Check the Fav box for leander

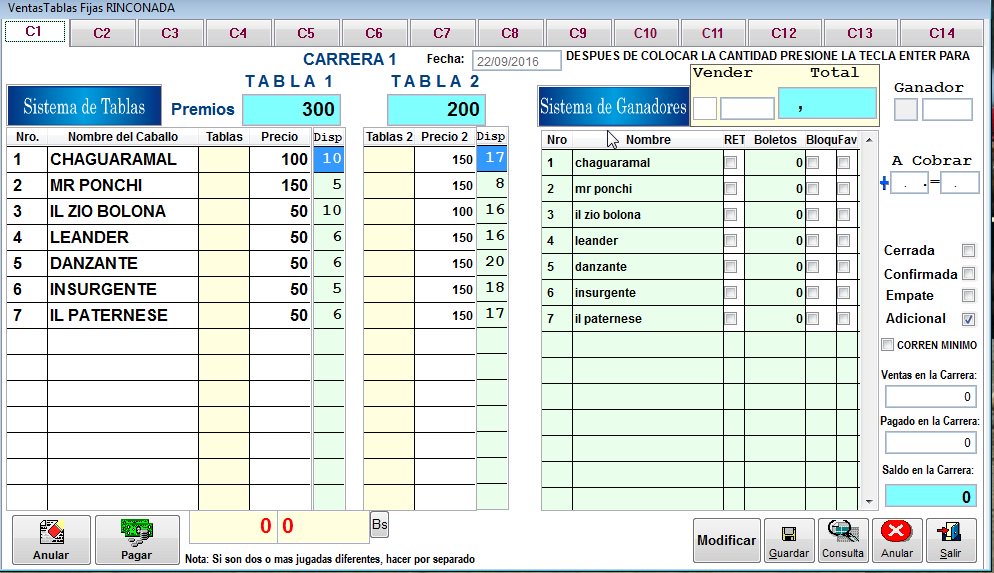843,241
